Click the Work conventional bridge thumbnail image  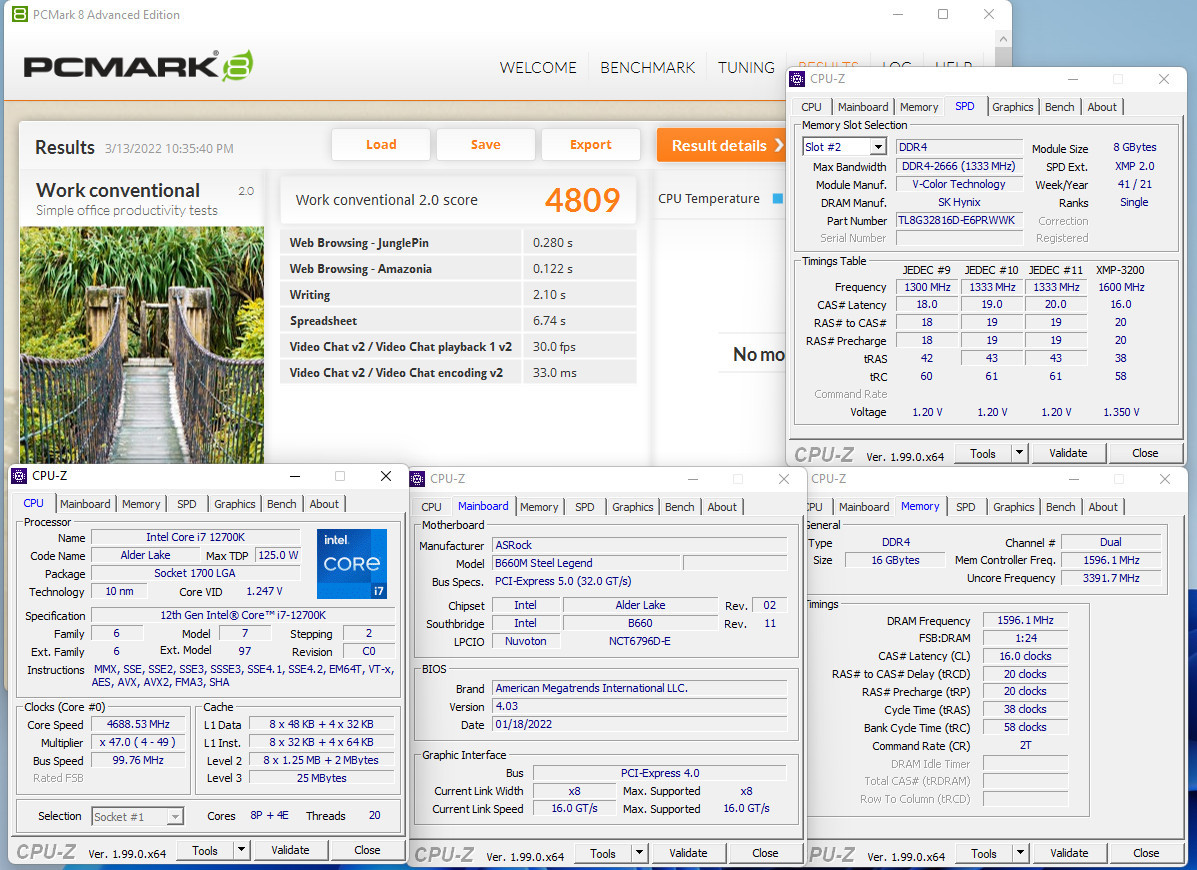[x=142, y=345]
